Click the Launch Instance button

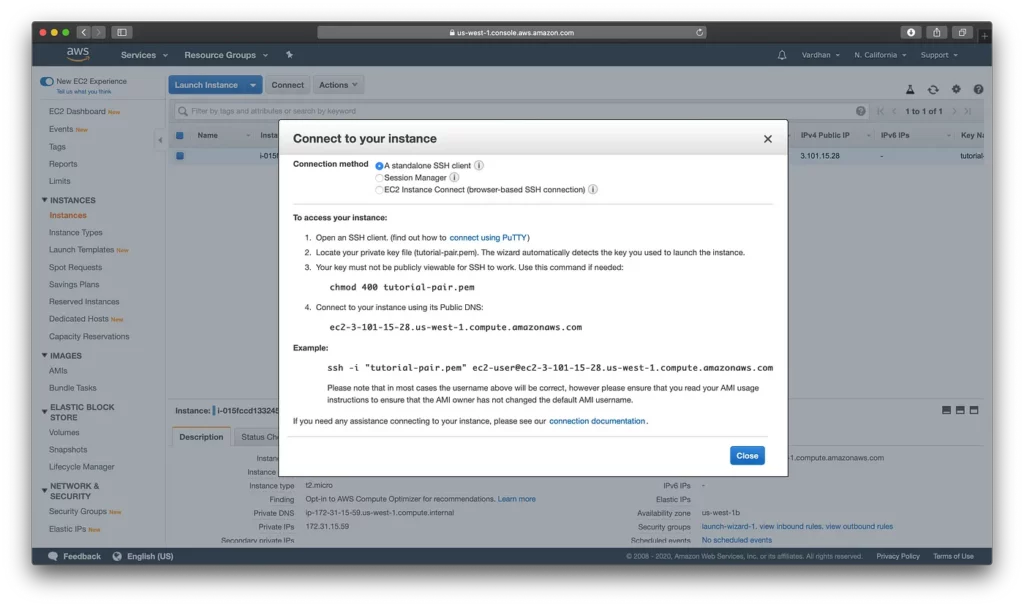tap(206, 85)
